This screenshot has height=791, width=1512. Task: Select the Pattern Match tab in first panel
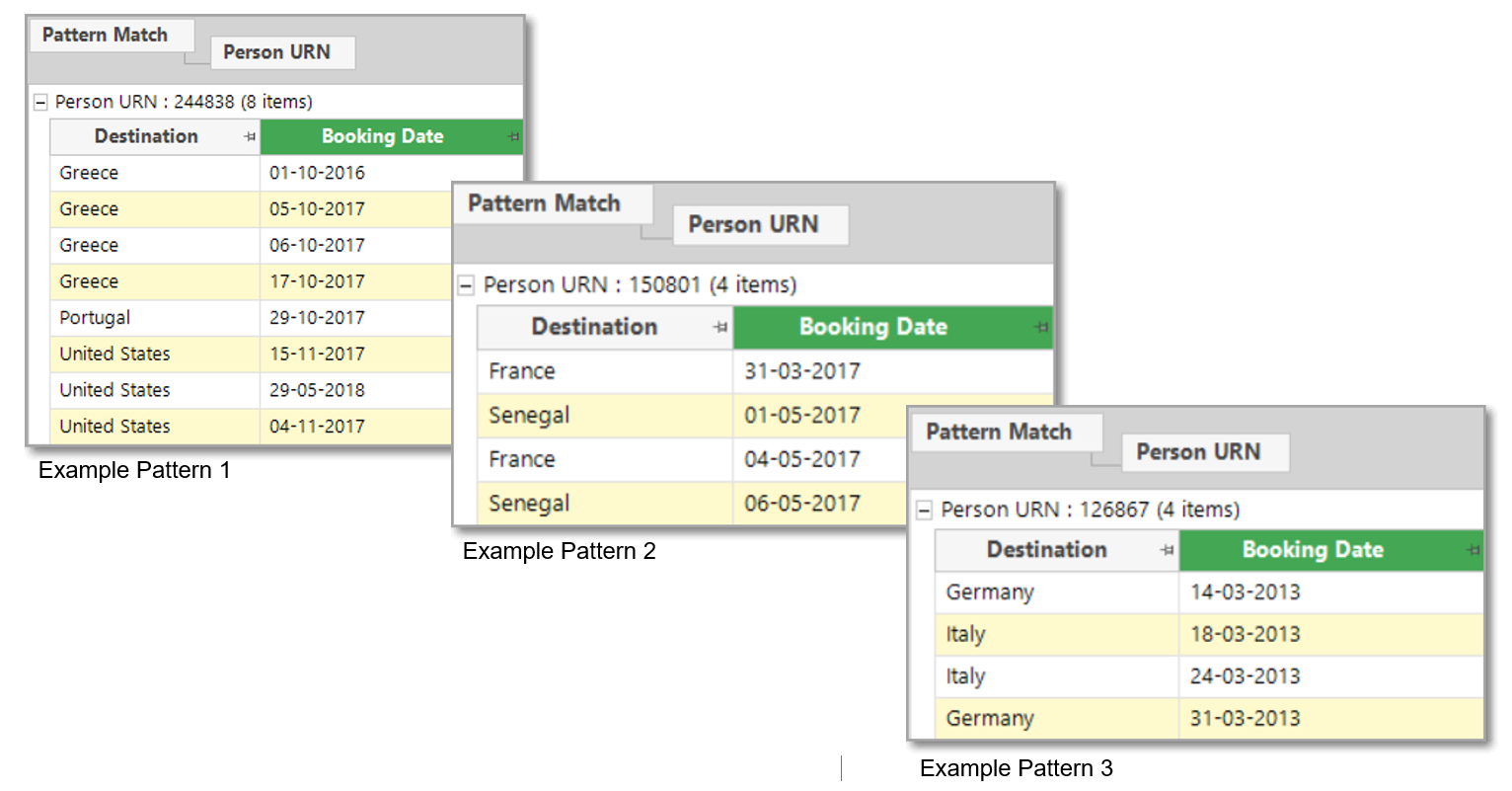[x=105, y=36]
